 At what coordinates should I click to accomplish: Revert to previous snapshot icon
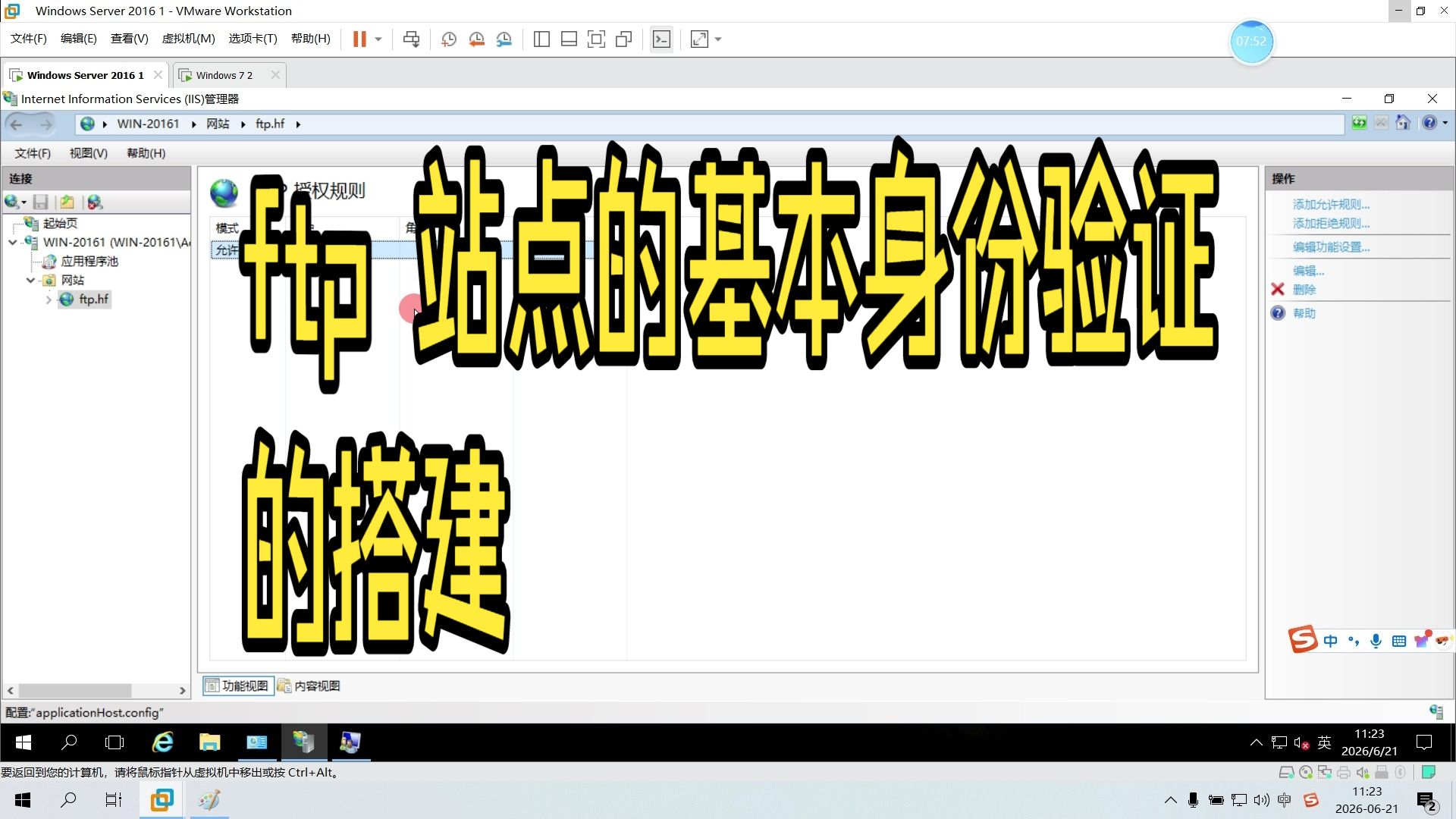coord(476,39)
